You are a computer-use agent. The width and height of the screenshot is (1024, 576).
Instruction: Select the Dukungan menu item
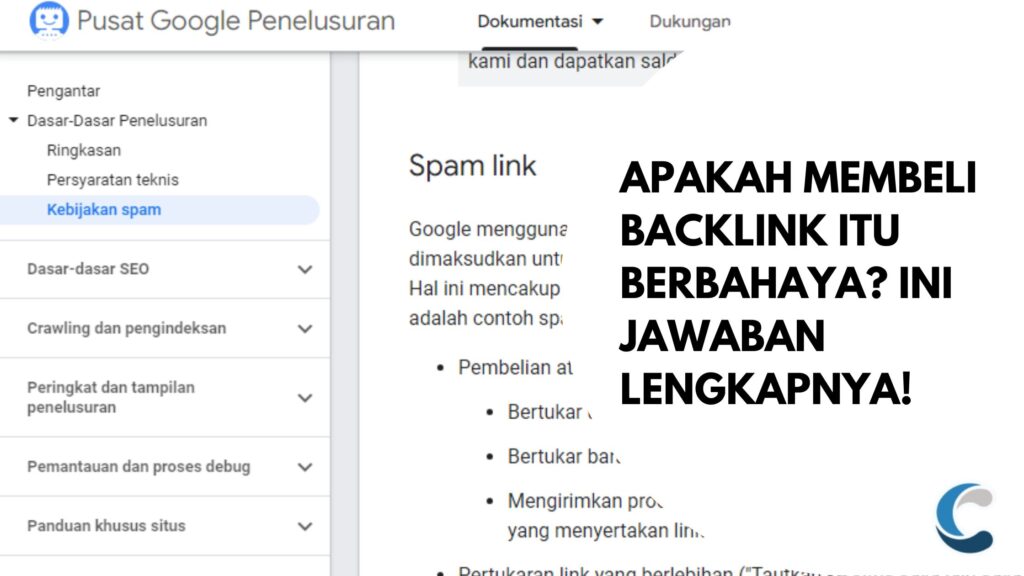pyautogui.click(x=689, y=20)
